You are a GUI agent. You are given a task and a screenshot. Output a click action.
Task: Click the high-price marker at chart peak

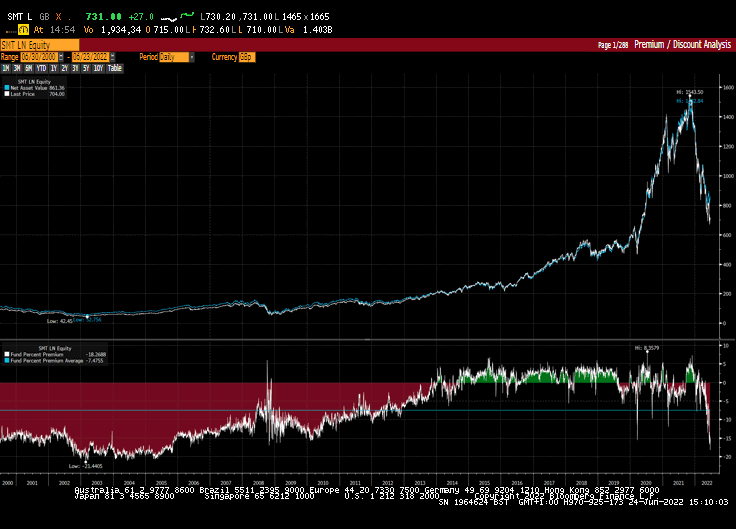(689, 95)
